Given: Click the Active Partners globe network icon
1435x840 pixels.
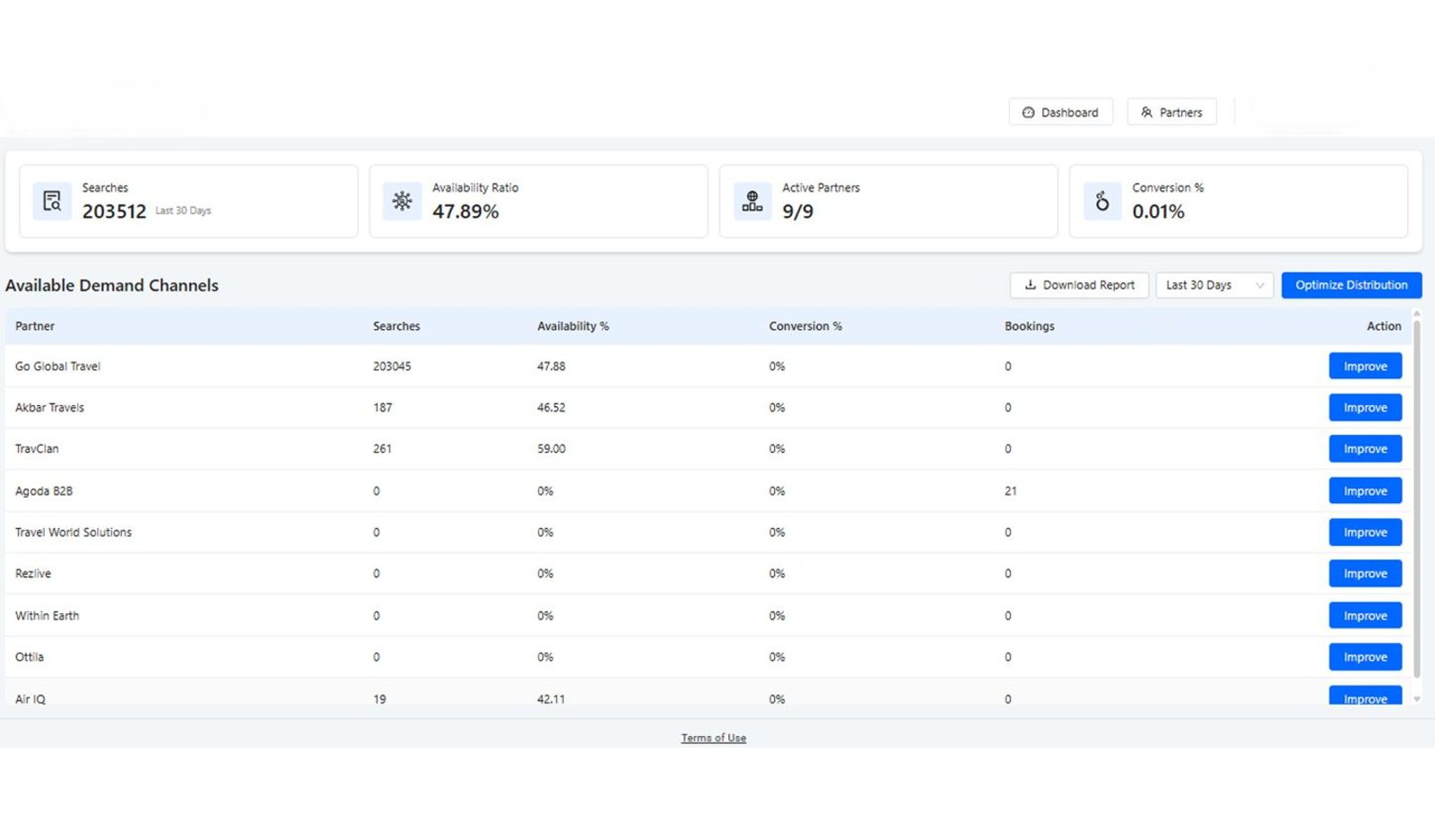Looking at the screenshot, I should click(x=752, y=201).
